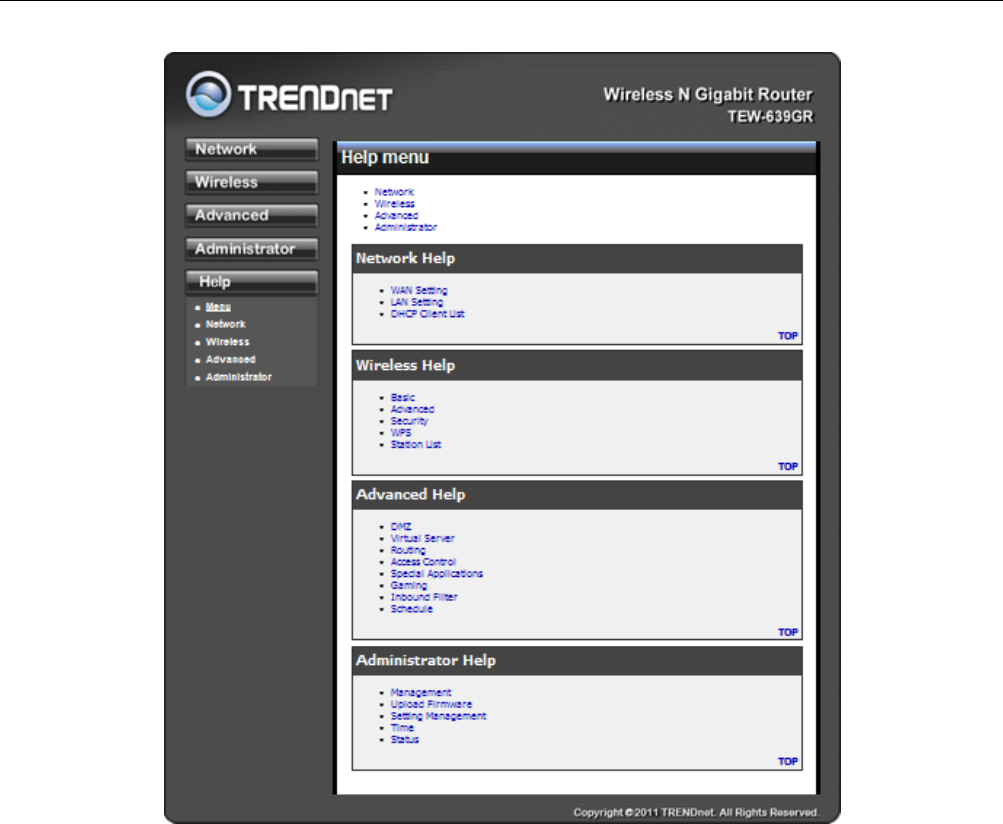Viewport: 1003px width, 824px height.
Task: Open Advanced link under Wireless Help
Action: click(413, 409)
